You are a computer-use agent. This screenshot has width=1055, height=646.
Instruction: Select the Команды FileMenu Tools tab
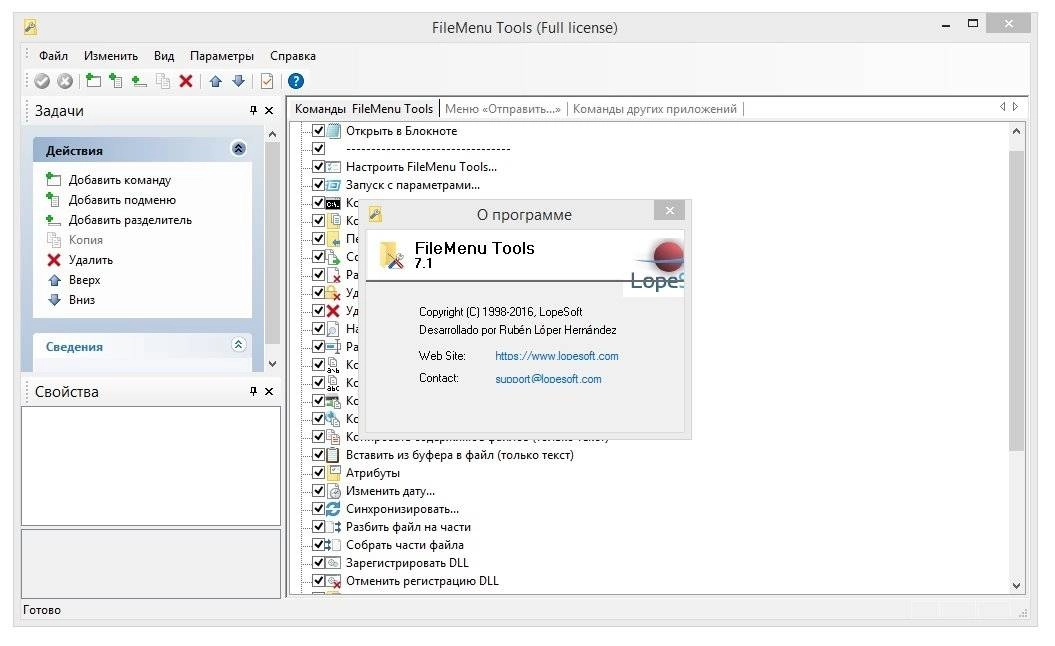364,109
